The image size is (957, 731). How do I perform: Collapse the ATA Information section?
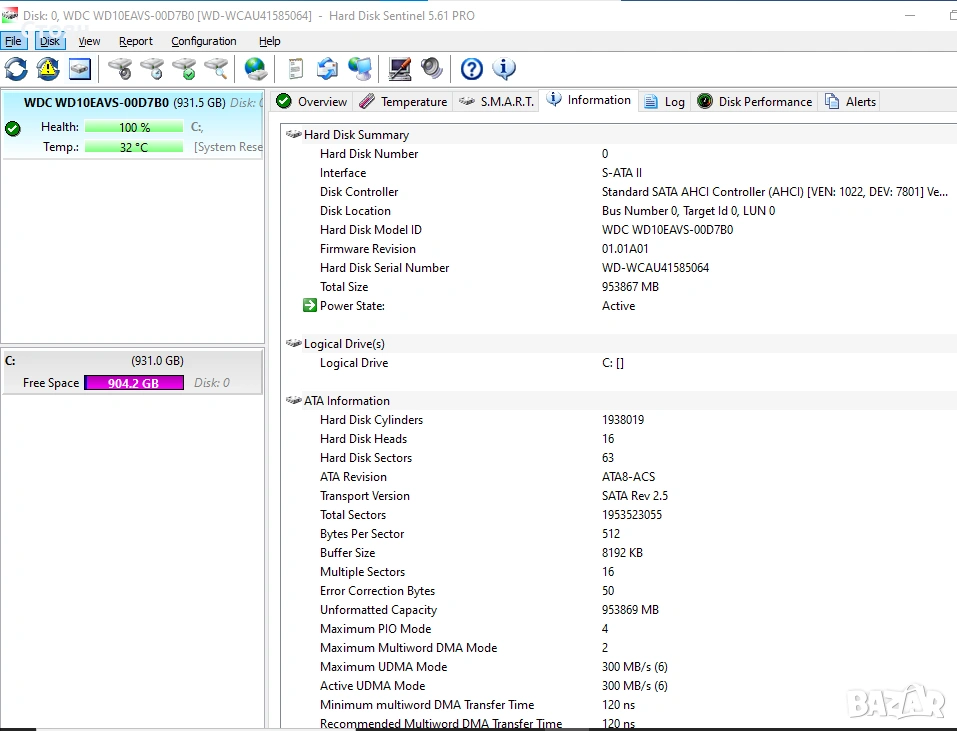(293, 401)
